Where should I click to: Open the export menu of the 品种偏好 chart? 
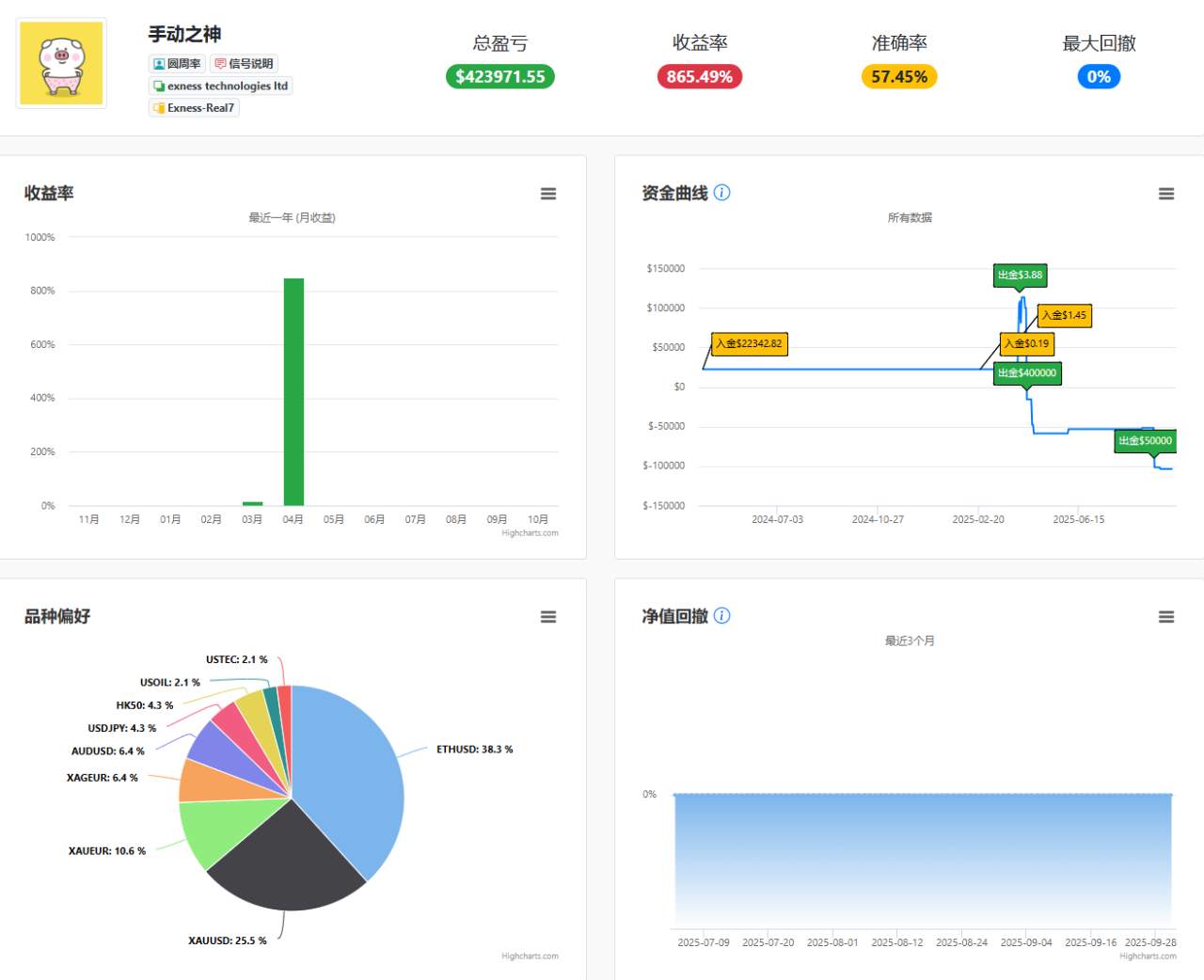point(548,617)
